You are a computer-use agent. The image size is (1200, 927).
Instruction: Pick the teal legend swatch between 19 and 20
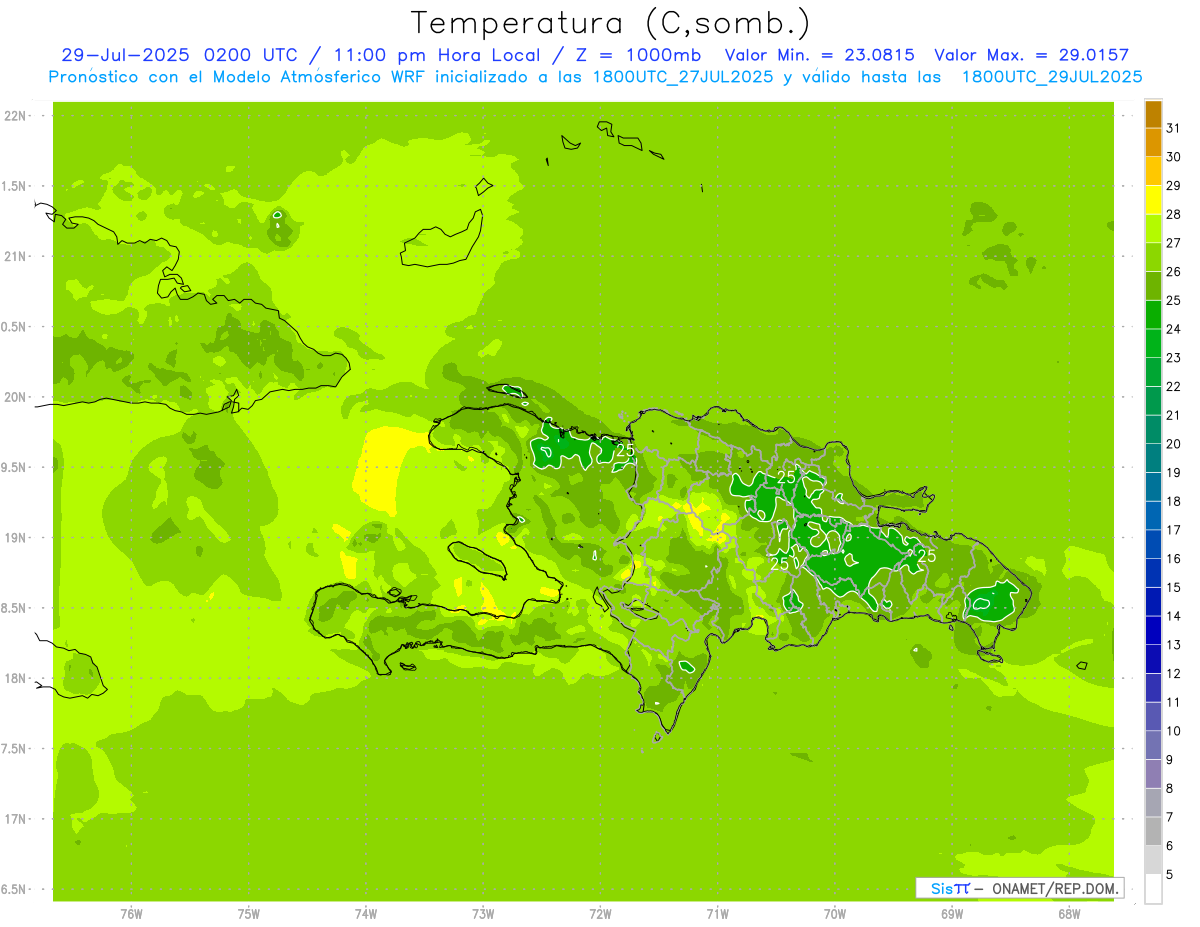[1153, 458]
